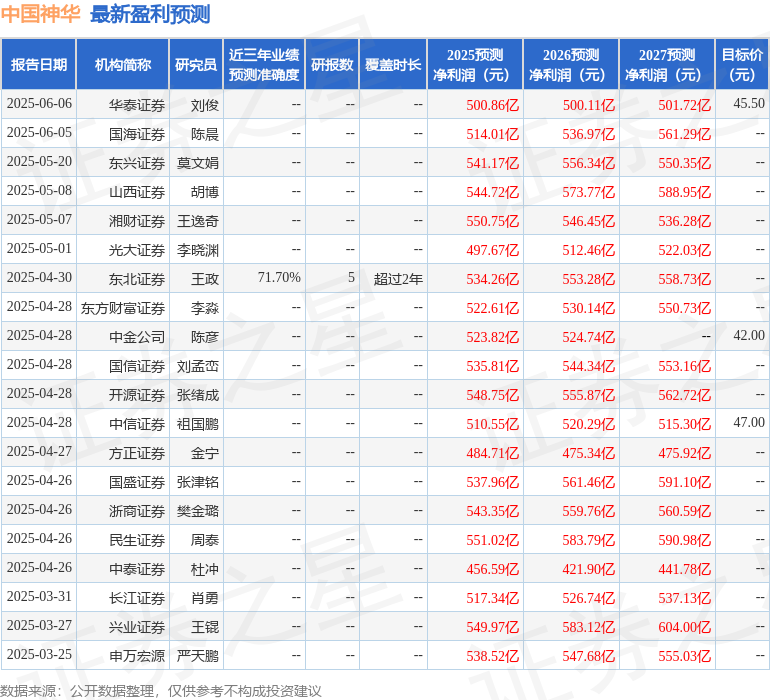This screenshot has height=700, width=770.
Task: Click the 45.50 target price cell
Action: (x=748, y=104)
